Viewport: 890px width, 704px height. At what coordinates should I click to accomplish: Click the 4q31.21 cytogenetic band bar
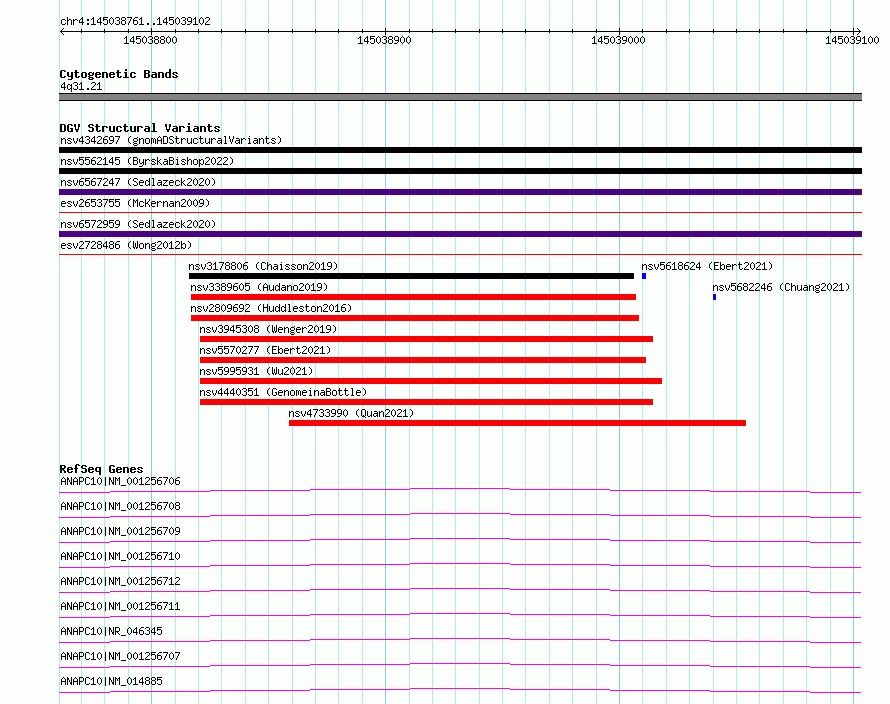460,97
